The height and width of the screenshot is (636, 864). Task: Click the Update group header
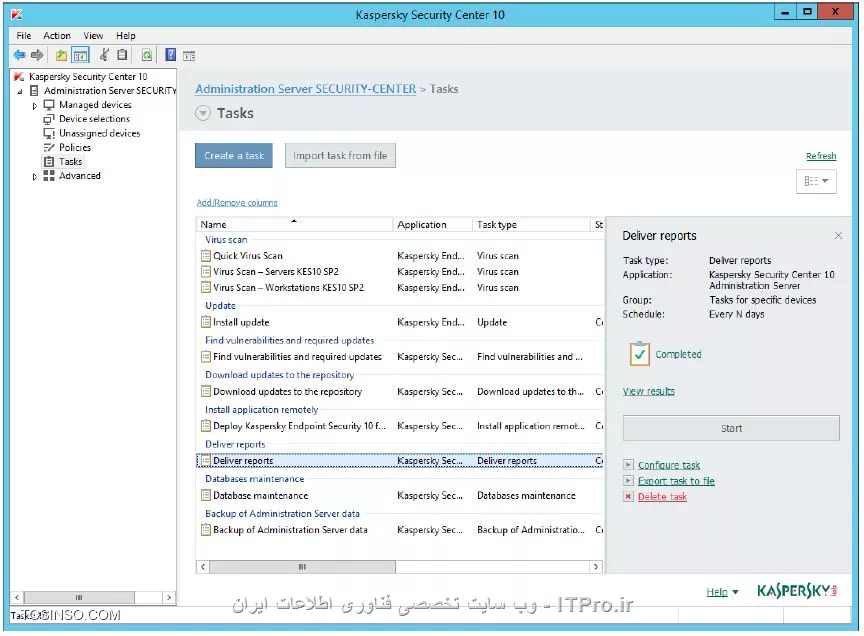coord(220,306)
